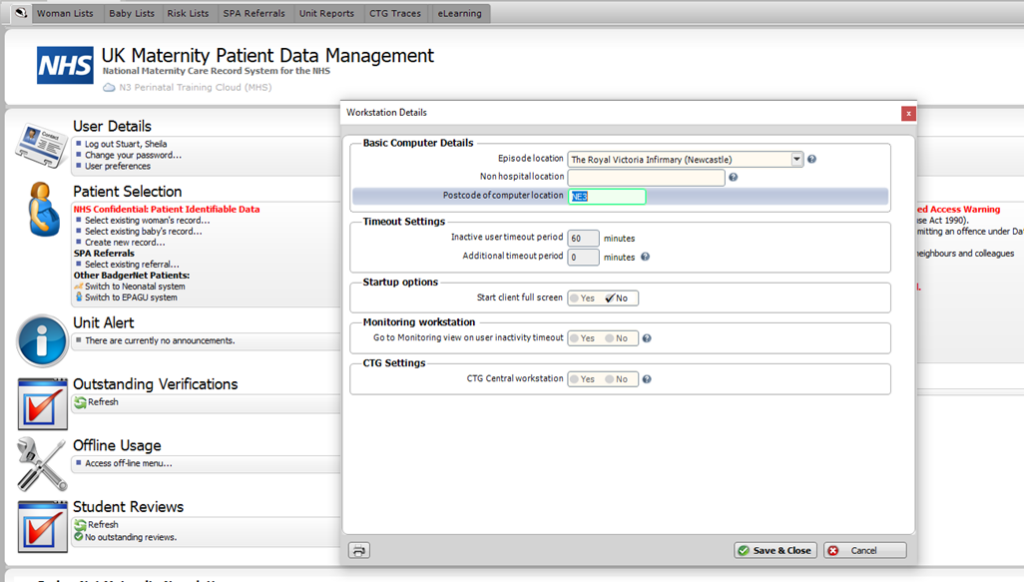This screenshot has height=582, width=1024.
Task: Select No for CTG Central workstation
Action: coord(616,379)
